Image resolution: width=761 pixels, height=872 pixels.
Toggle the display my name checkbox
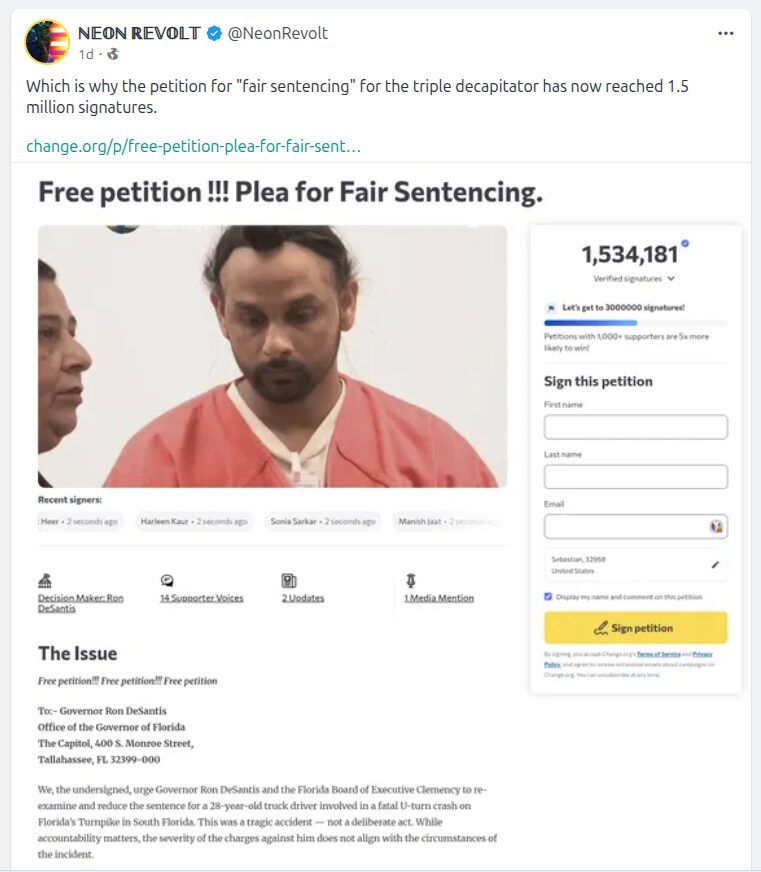(x=548, y=597)
